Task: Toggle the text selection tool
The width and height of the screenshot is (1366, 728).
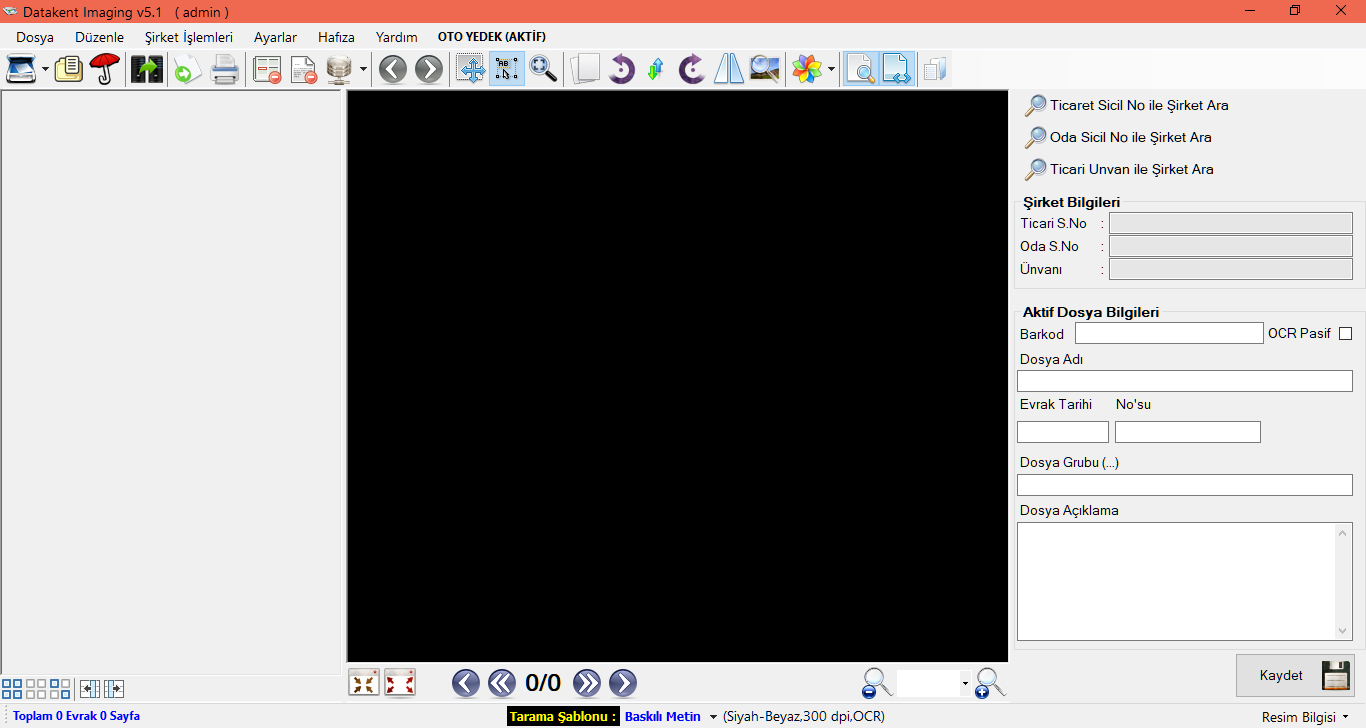Action: tap(507, 69)
